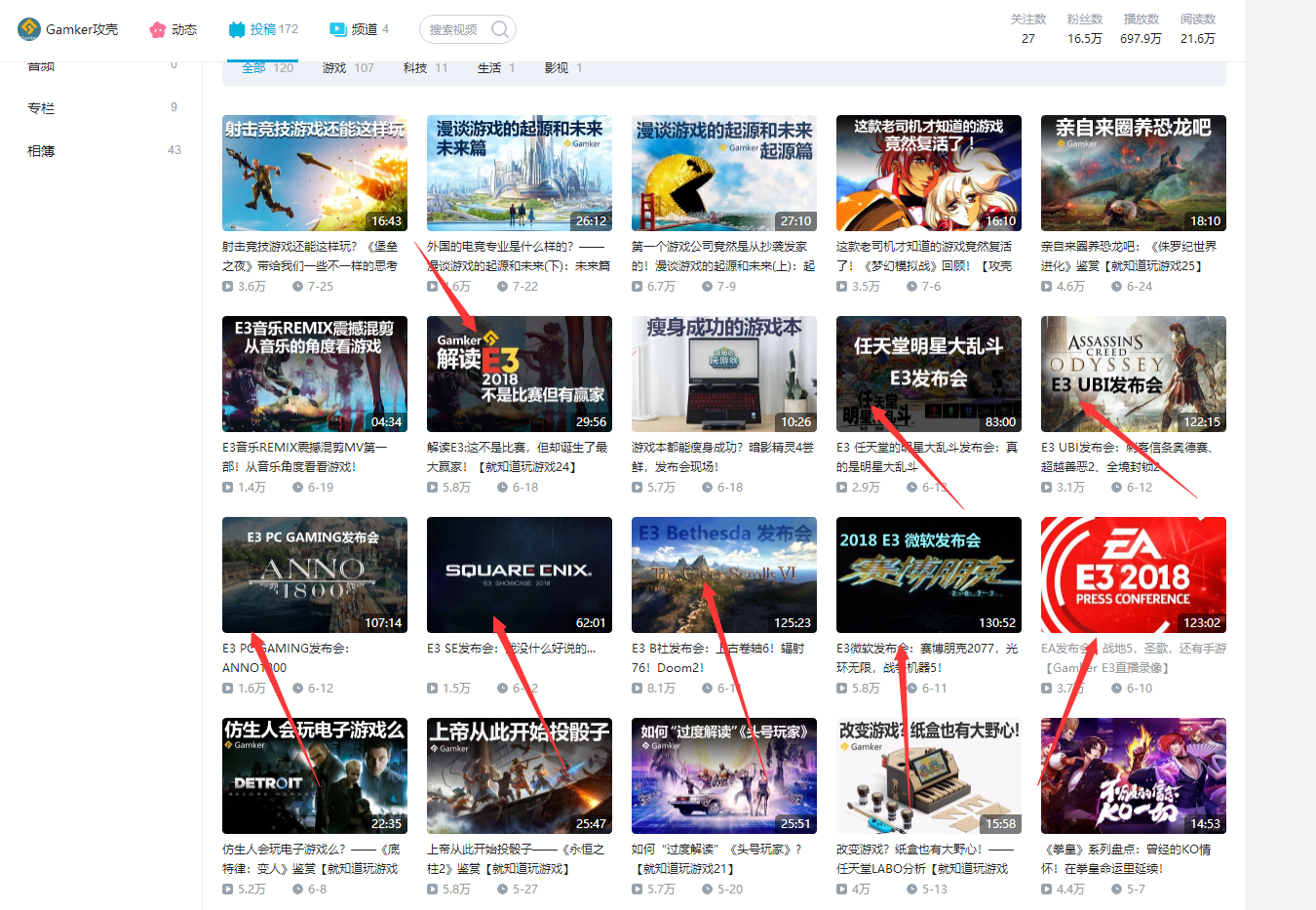Open the E3 Bethesda 发布会 thumbnail
The width and height of the screenshot is (1316, 910).
coord(724,575)
